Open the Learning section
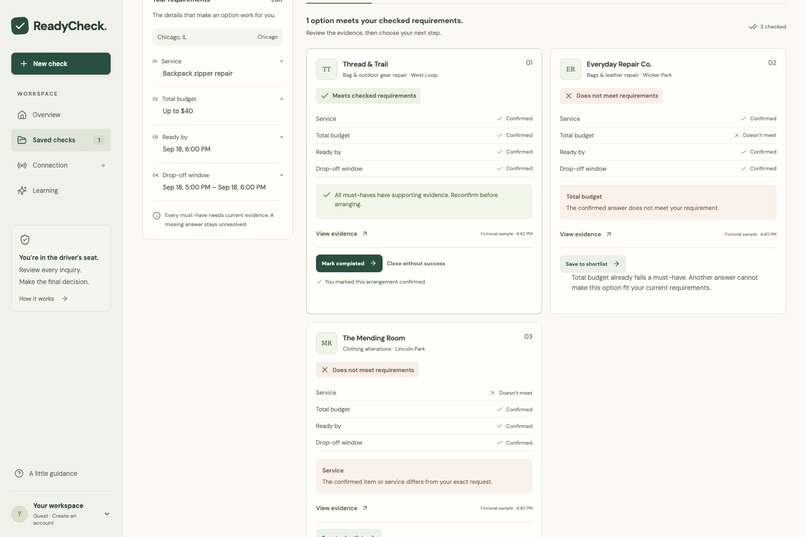This screenshot has height=537, width=806. pyautogui.click(x=61, y=190)
